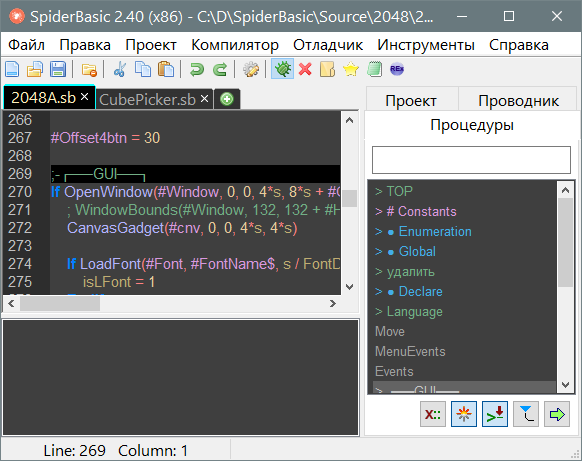Copy selection with the two pages icon

click(x=143, y=69)
